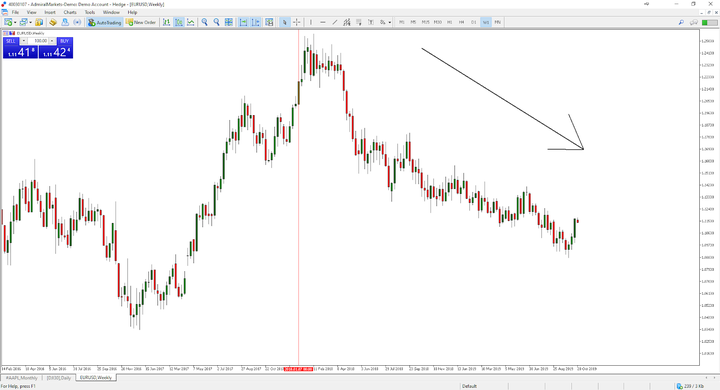The height and width of the screenshot is (390, 720).
Task: Select the trendline drawing tool
Action: tap(335, 22)
